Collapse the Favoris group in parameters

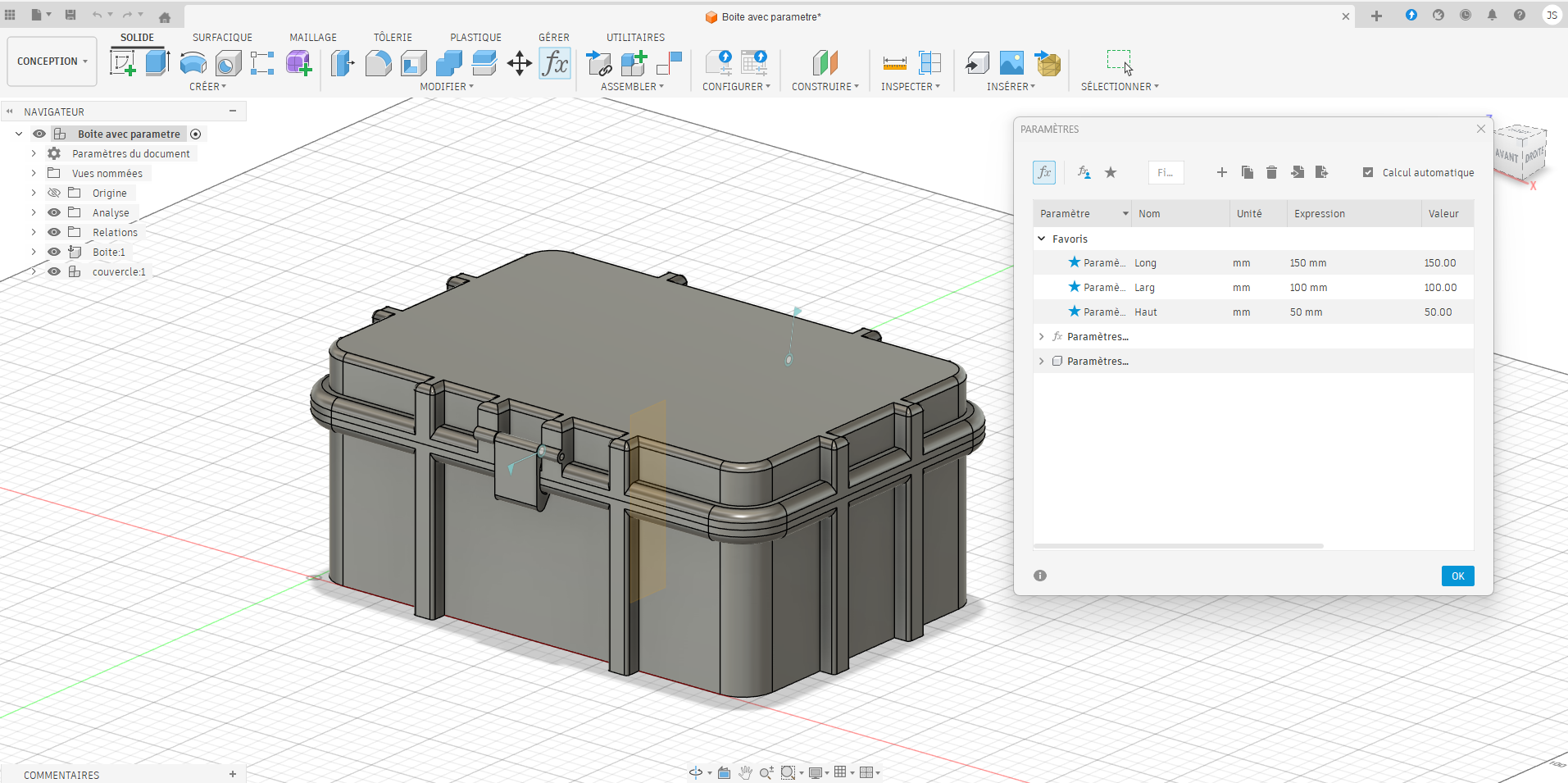click(x=1042, y=239)
